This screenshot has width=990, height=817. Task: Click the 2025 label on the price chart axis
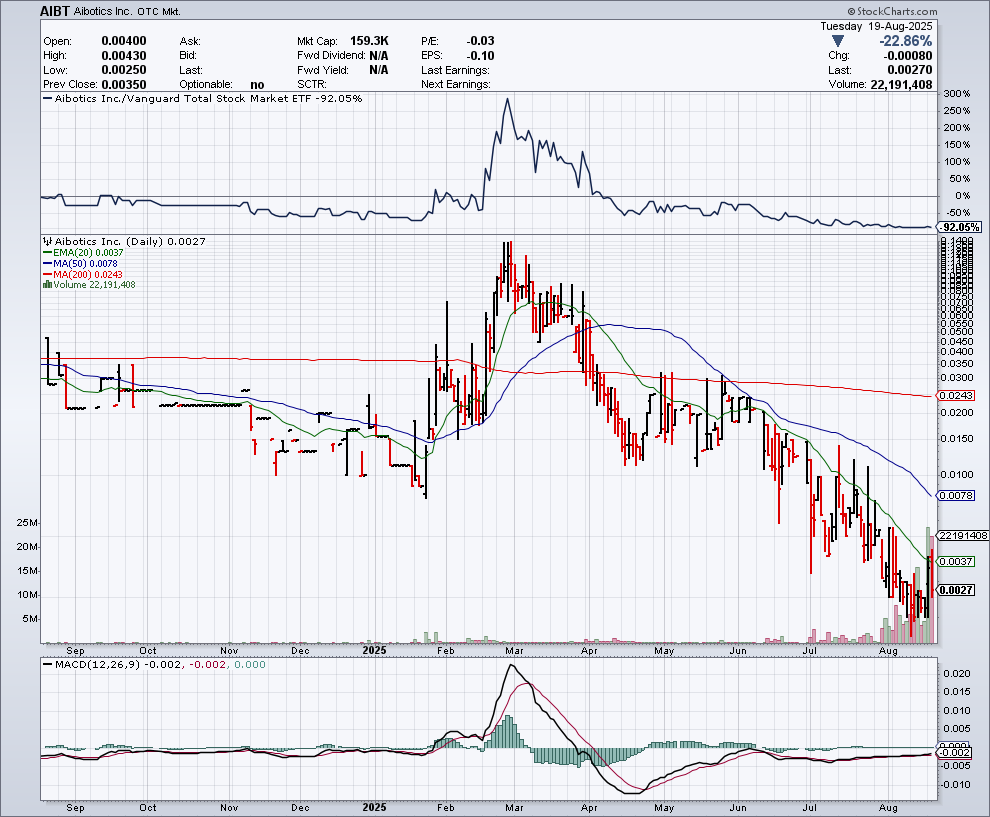[374, 650]
